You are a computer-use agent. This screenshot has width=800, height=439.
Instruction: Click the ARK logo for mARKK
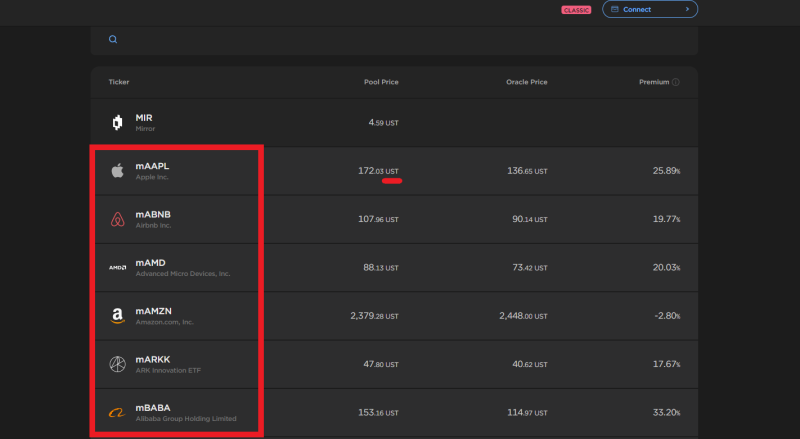tap(117, 364)
